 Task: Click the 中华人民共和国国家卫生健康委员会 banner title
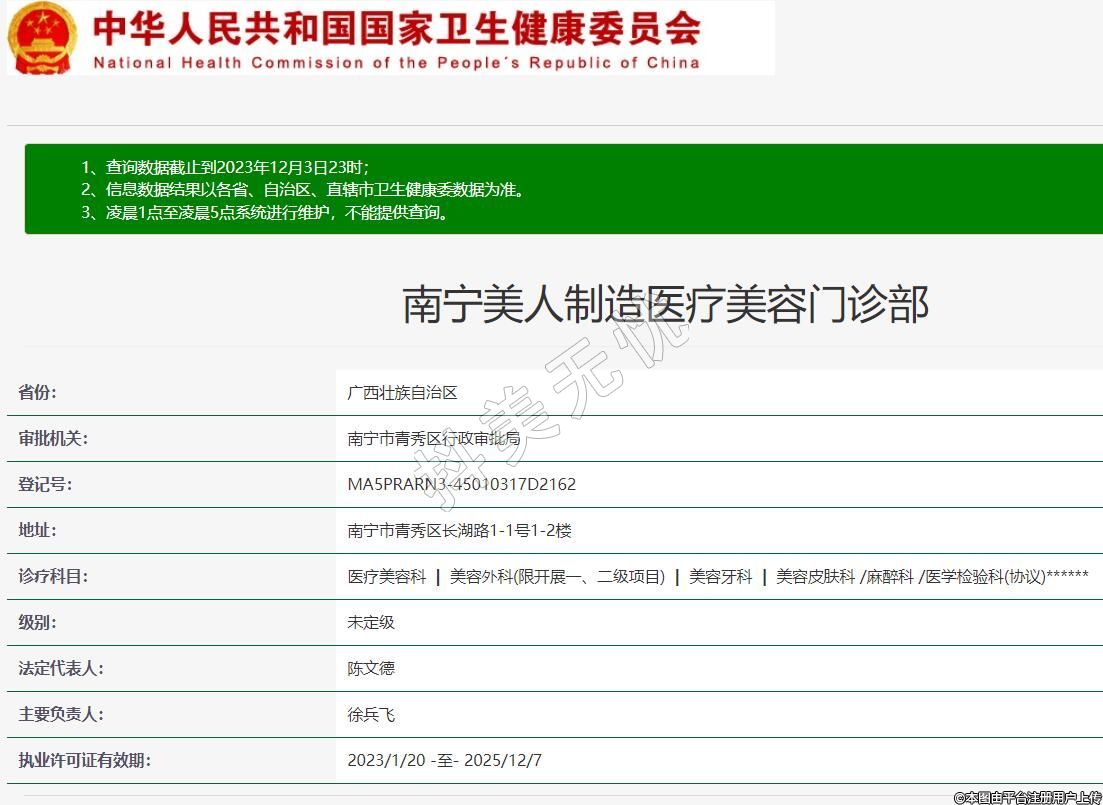[396, 29]
